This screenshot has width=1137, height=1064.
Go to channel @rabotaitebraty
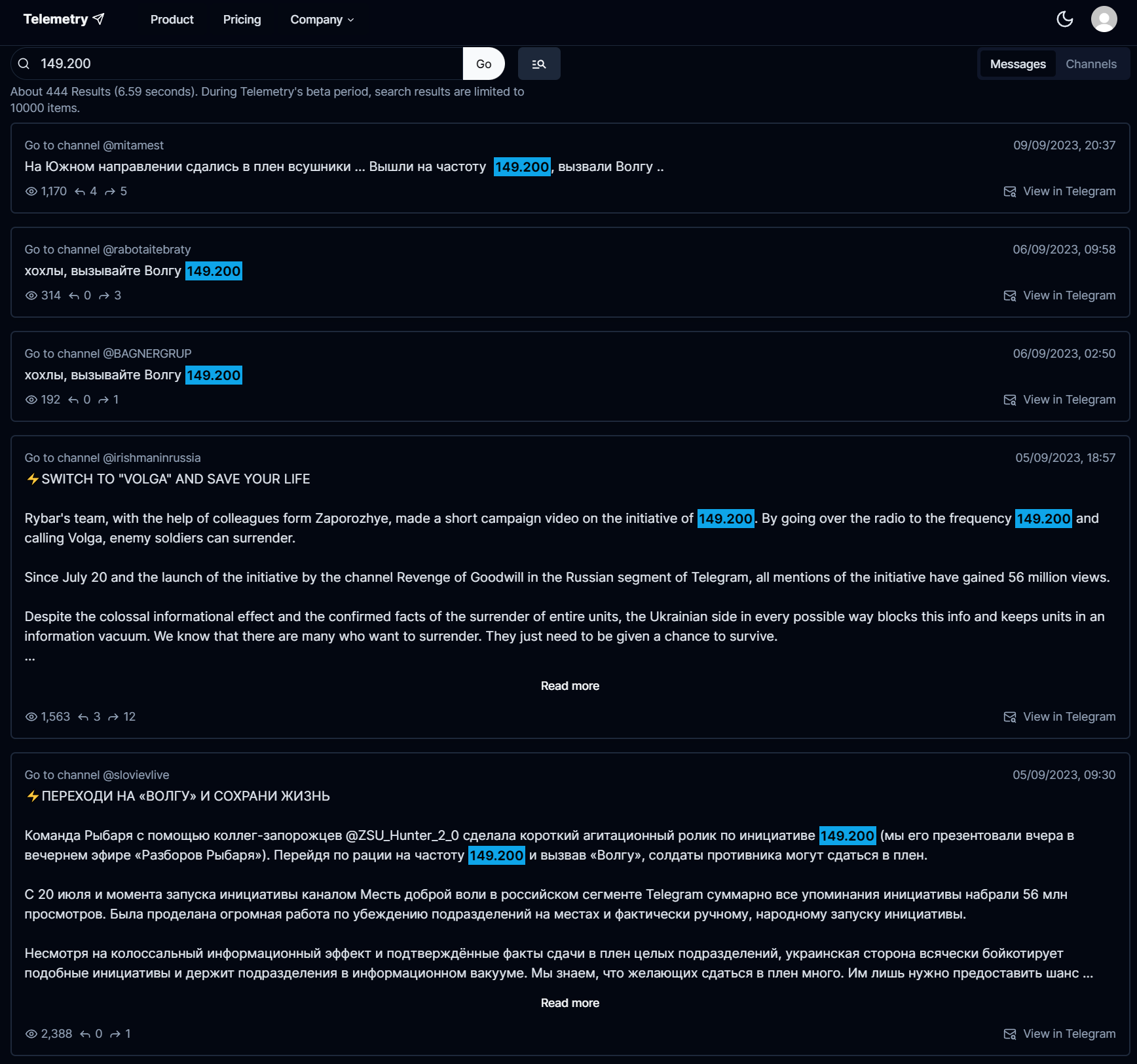click(107, 249)
